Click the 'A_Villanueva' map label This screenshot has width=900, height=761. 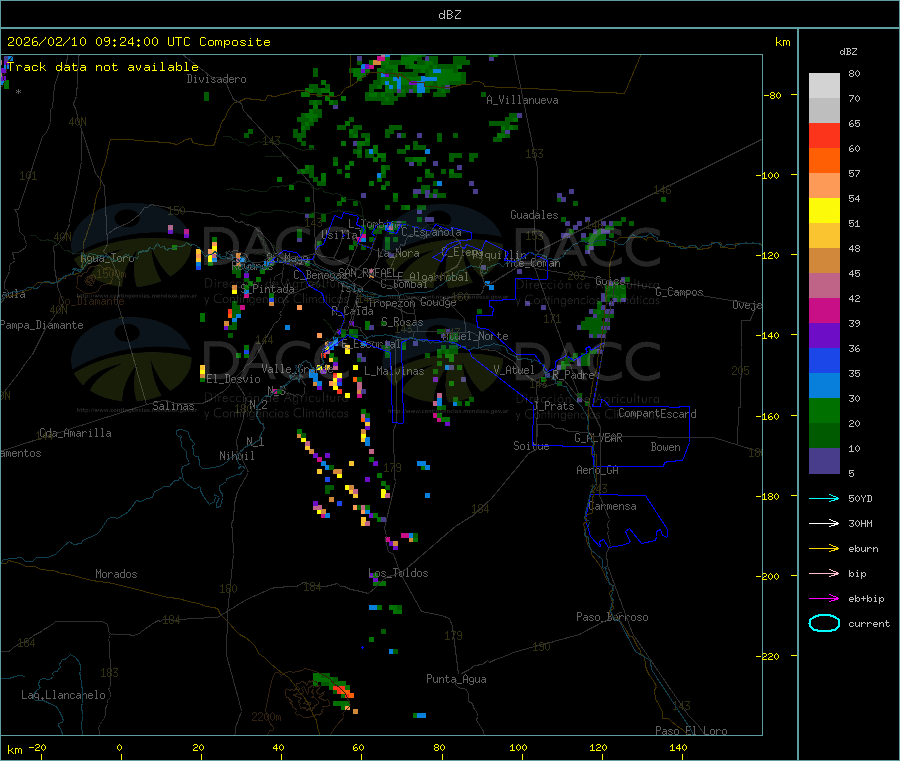(x=522, y=100)
